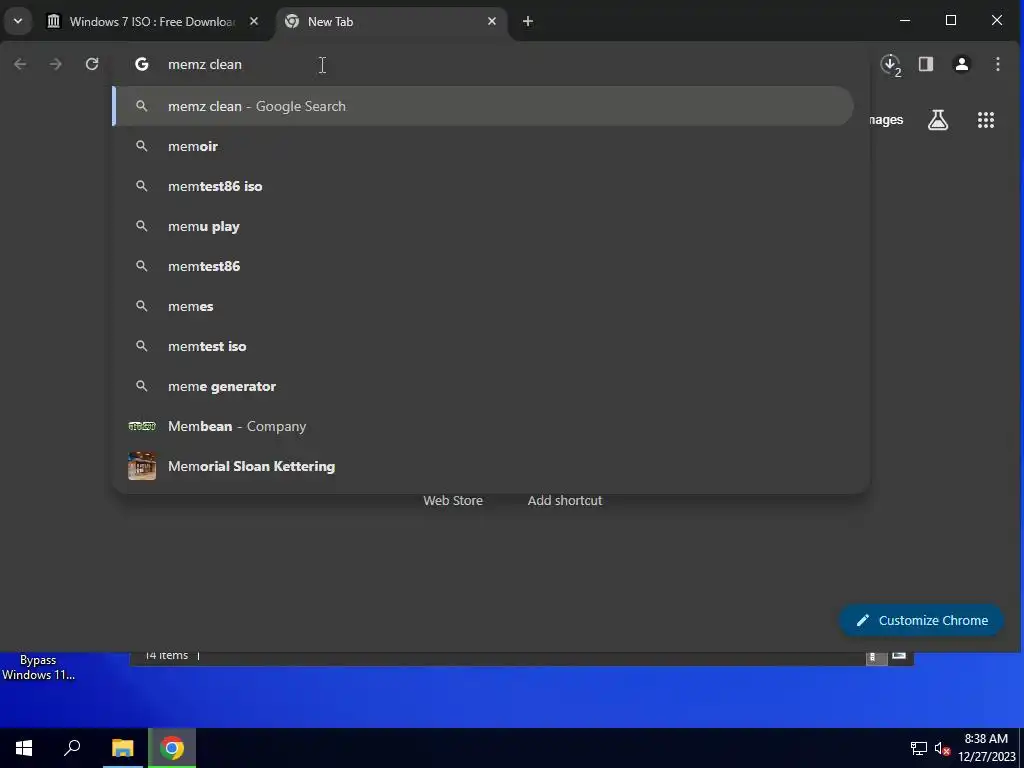Switch File Explorer to large icons view

click(899, 656)
